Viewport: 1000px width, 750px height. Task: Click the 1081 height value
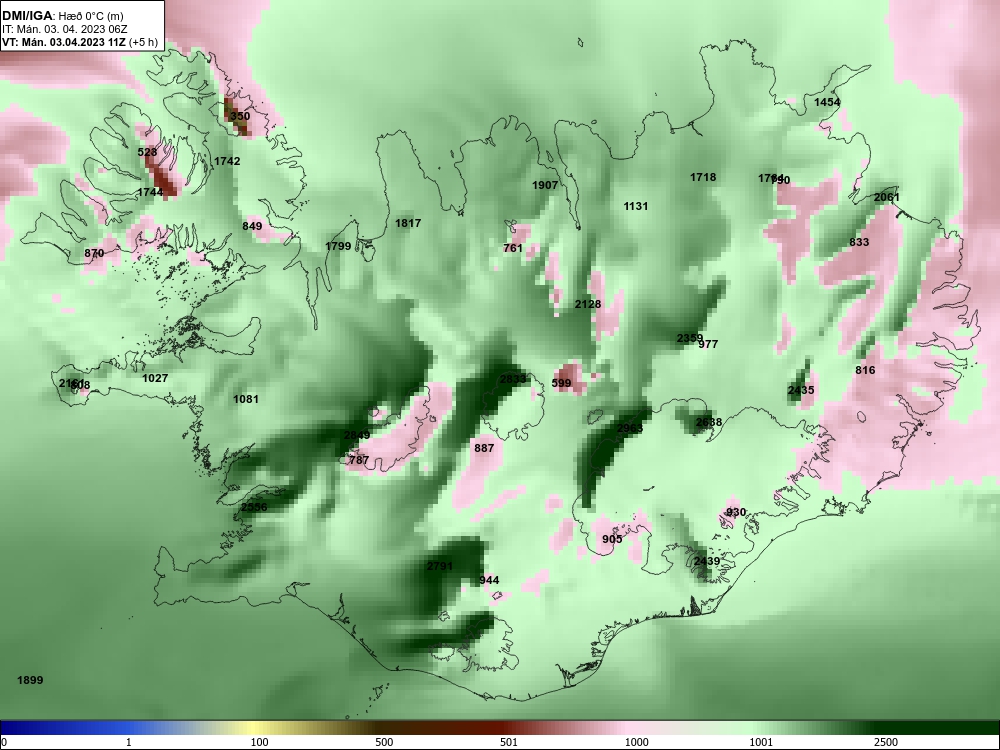tap(246, 399)
